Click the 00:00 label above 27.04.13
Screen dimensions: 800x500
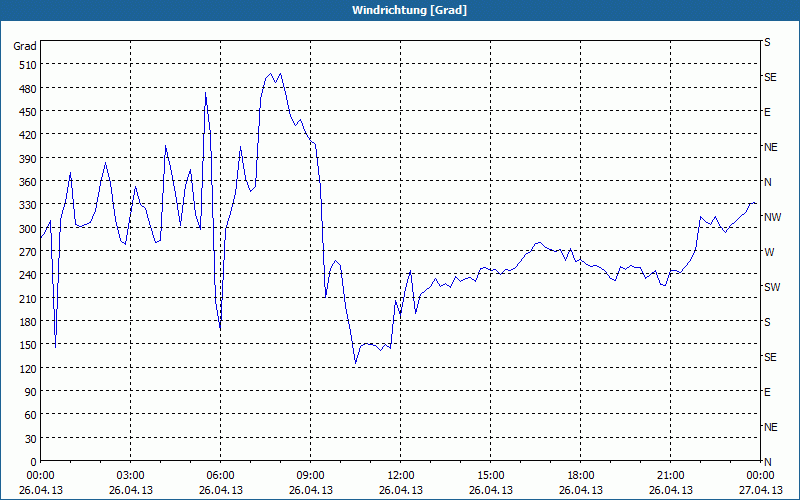pyautogui.click(x=760, y=476)
